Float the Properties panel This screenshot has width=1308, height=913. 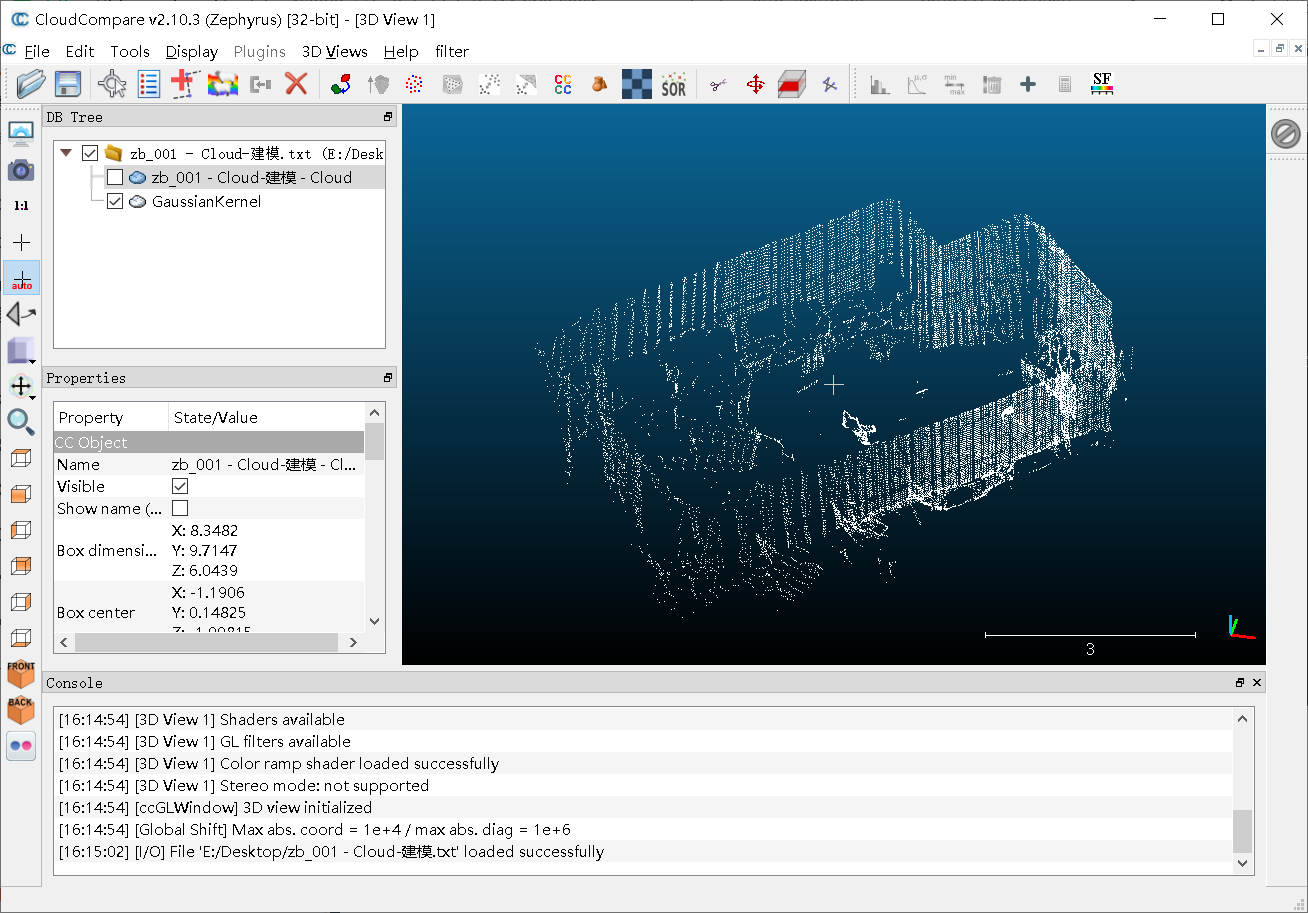tap(388, 378)
